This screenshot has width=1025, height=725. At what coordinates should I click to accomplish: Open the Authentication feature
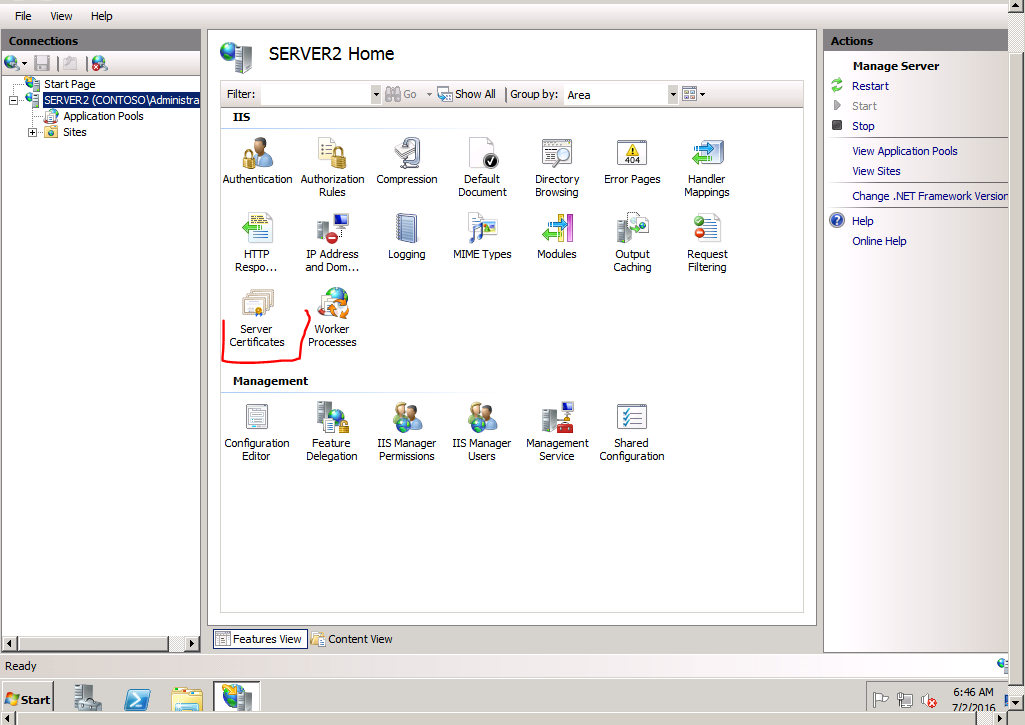[257, 161]
